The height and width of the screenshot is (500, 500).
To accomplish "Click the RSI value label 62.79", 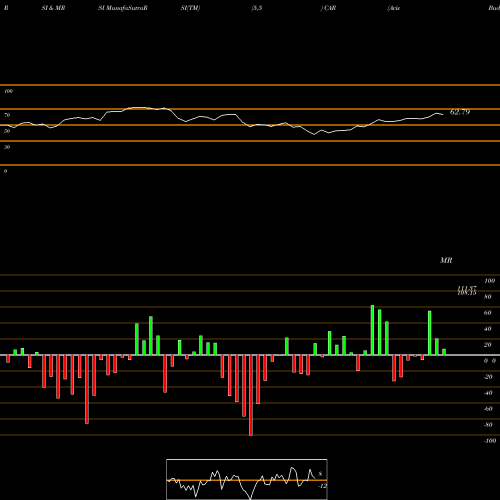I will click(460, 112).
